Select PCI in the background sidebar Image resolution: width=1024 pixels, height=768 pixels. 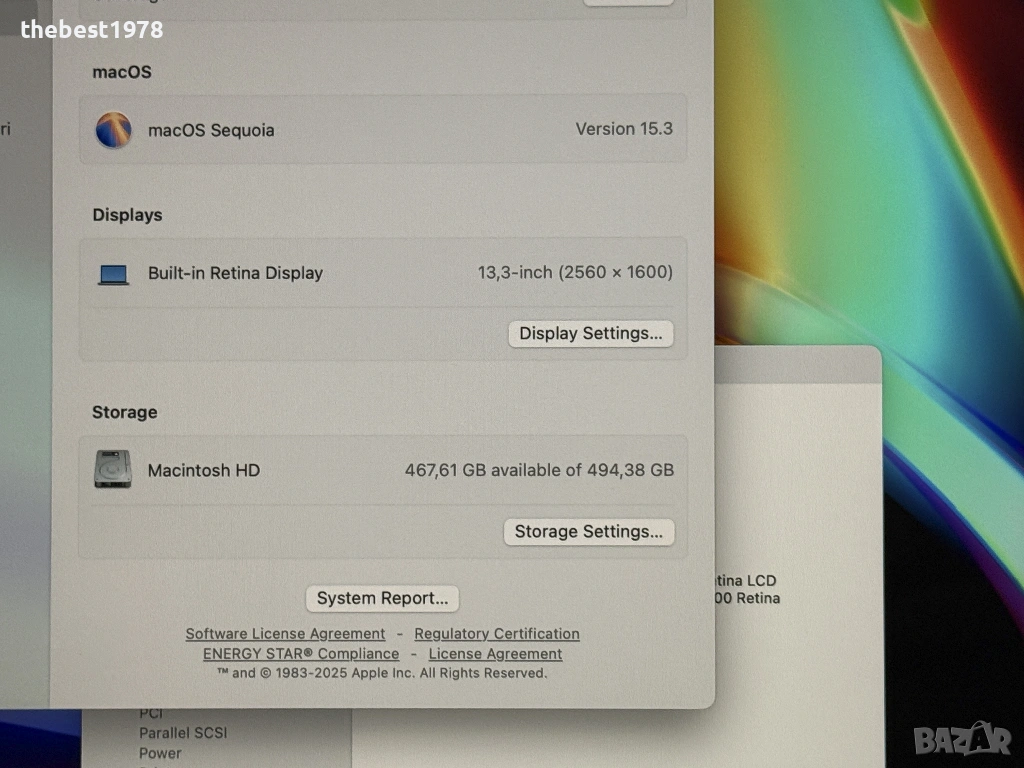click(x=151, y=713)
